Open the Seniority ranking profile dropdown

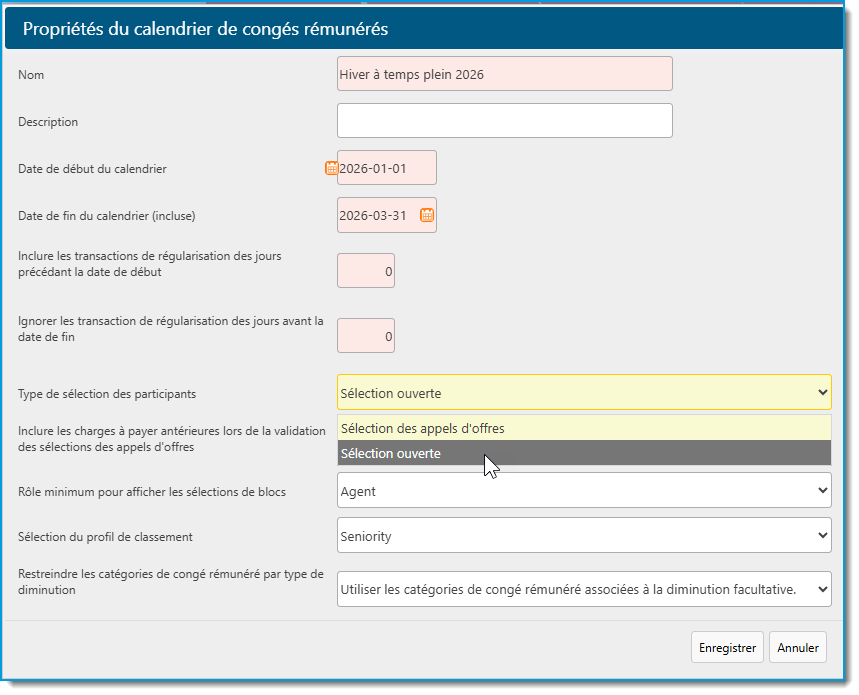584,536
